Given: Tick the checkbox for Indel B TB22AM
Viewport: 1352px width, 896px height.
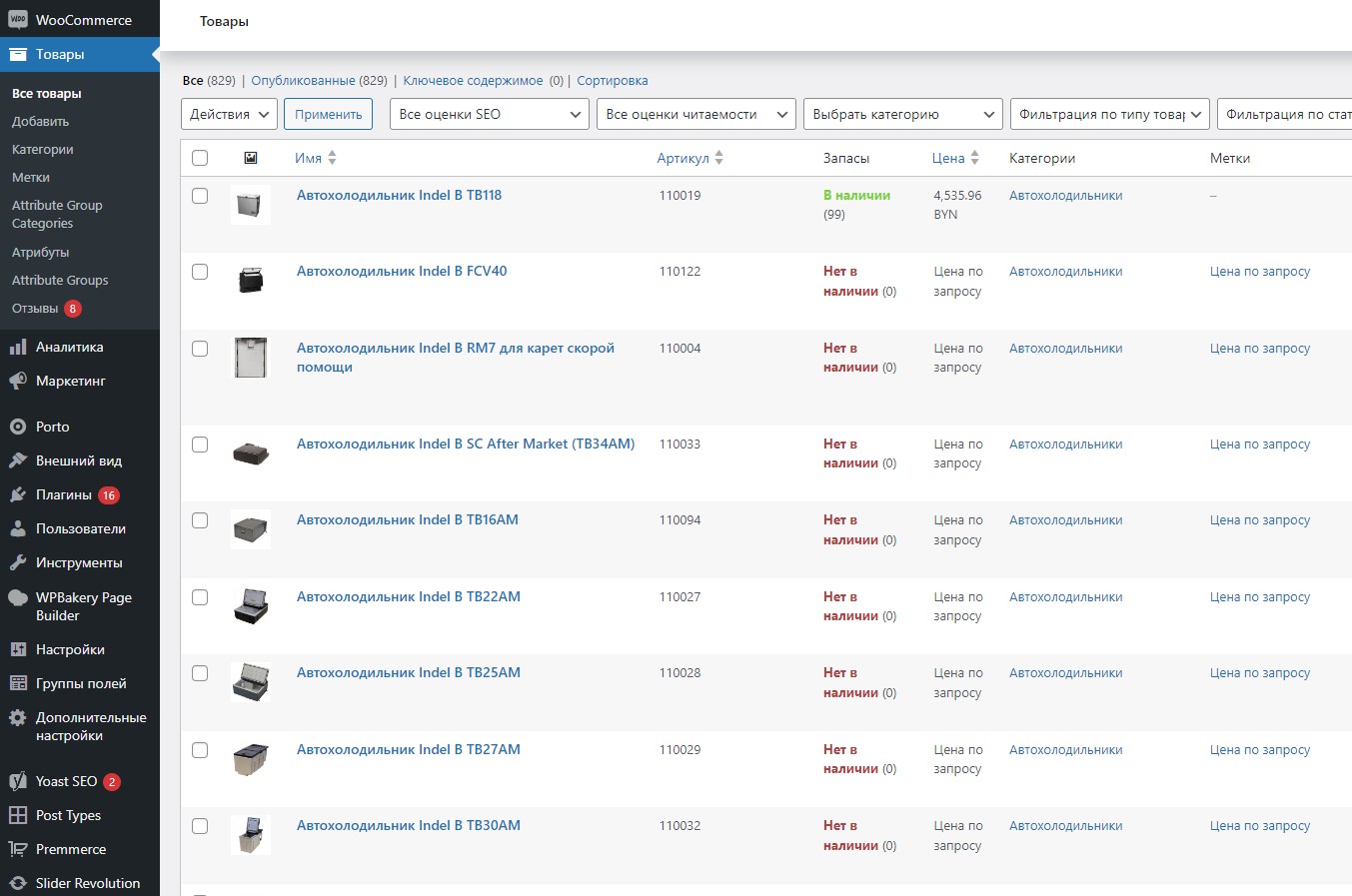Looking at the screenshot, I should tap(200, 597).
